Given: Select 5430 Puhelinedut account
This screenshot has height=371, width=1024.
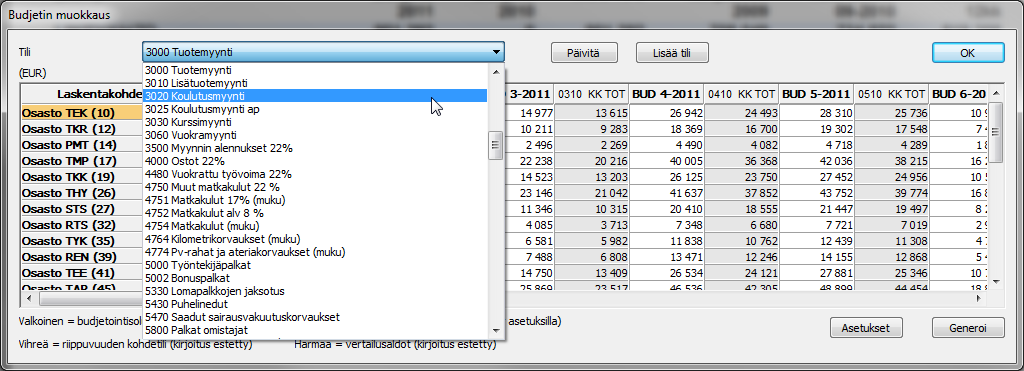Looking at the screenshot, I should (315, 304).
